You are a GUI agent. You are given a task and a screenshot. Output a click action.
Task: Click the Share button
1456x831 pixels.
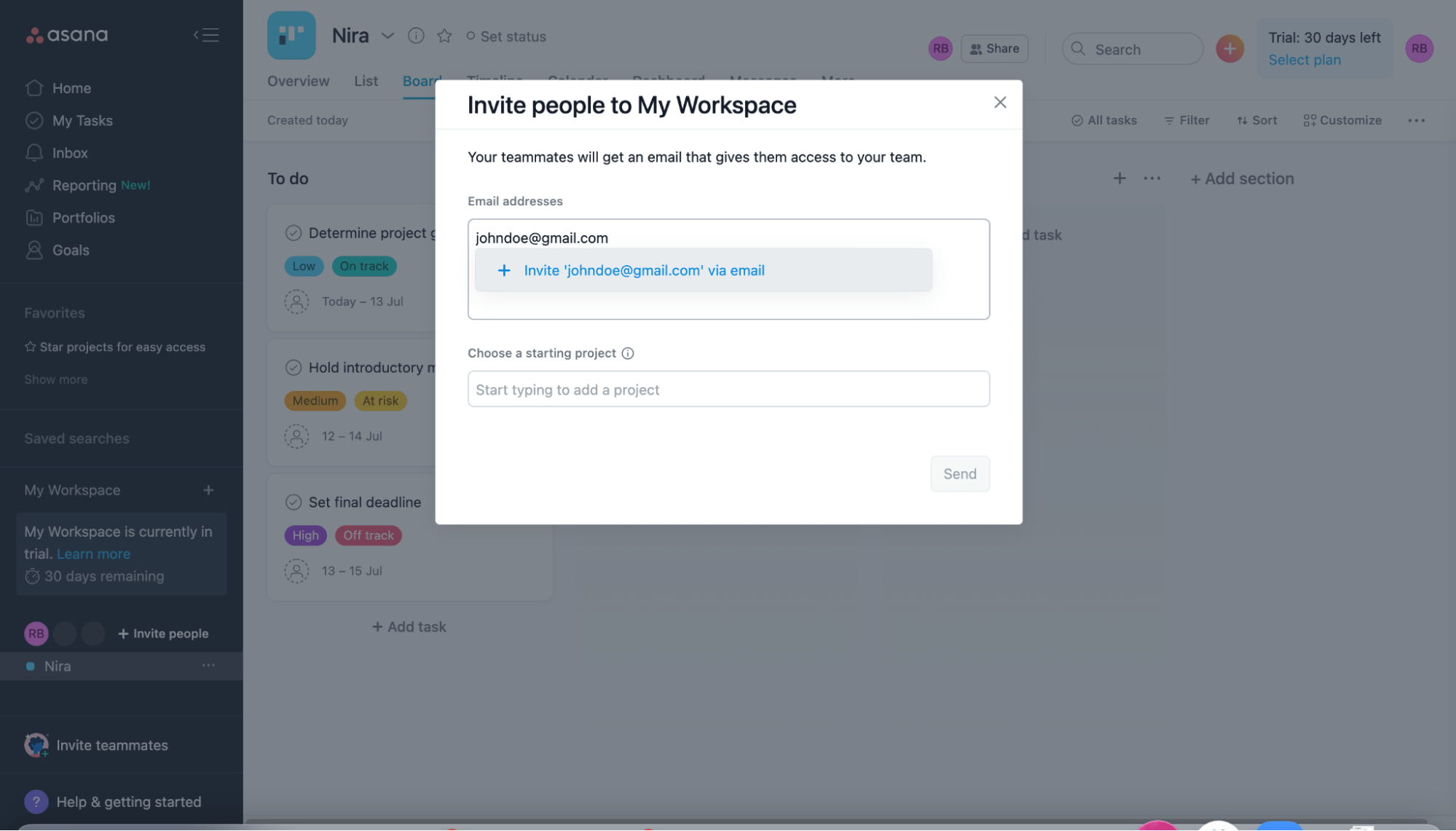[994, 49]
